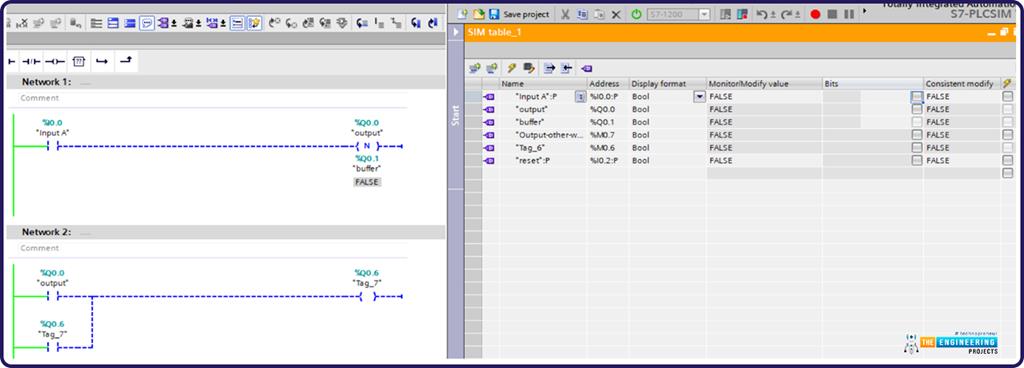Screen dimensions: 1024x368
Task: Click the lightning icon in table header
Action: (x=1008, y=84)
